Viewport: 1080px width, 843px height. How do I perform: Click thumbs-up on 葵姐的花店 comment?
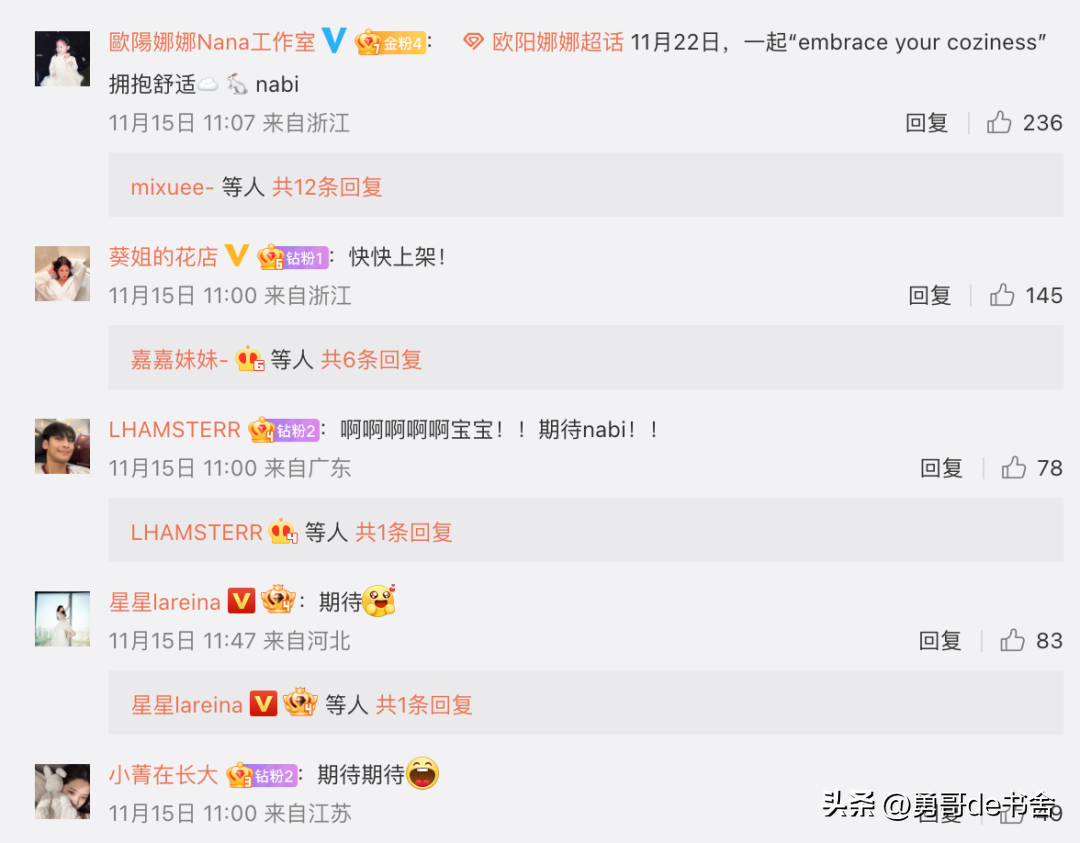pyautogui.click(x=1001, y=295)
